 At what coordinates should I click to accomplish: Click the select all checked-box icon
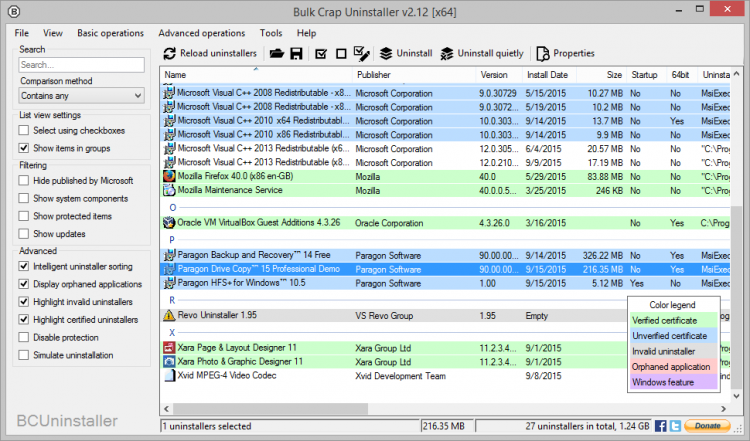[x=321, y=54]
